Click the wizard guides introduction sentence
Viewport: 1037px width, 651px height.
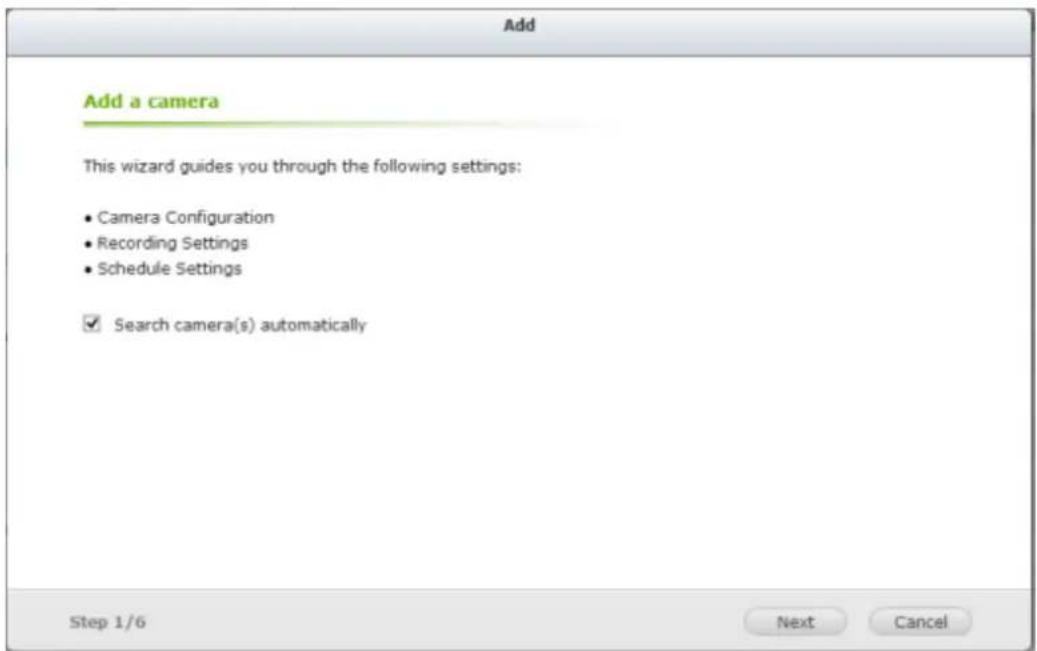point(302,166)
